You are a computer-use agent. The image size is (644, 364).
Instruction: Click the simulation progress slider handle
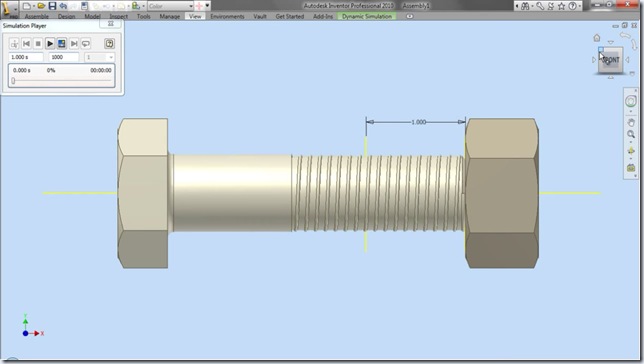(x=13, y=81)
